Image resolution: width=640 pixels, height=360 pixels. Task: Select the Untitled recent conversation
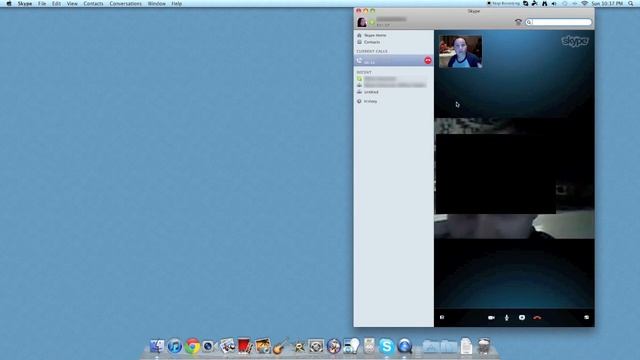click(371, 92)
